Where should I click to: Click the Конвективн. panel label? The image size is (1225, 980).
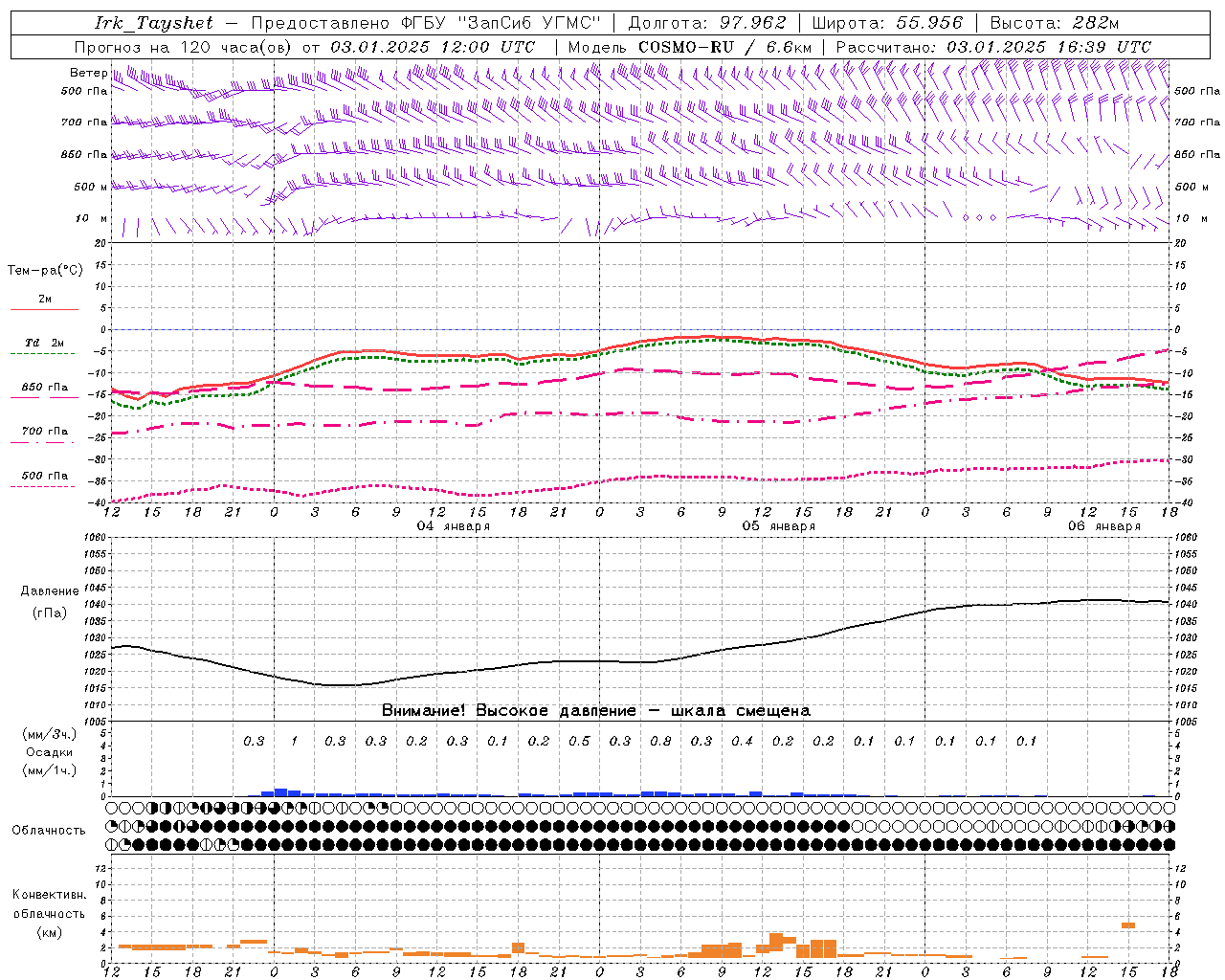[x=50, y=895]
